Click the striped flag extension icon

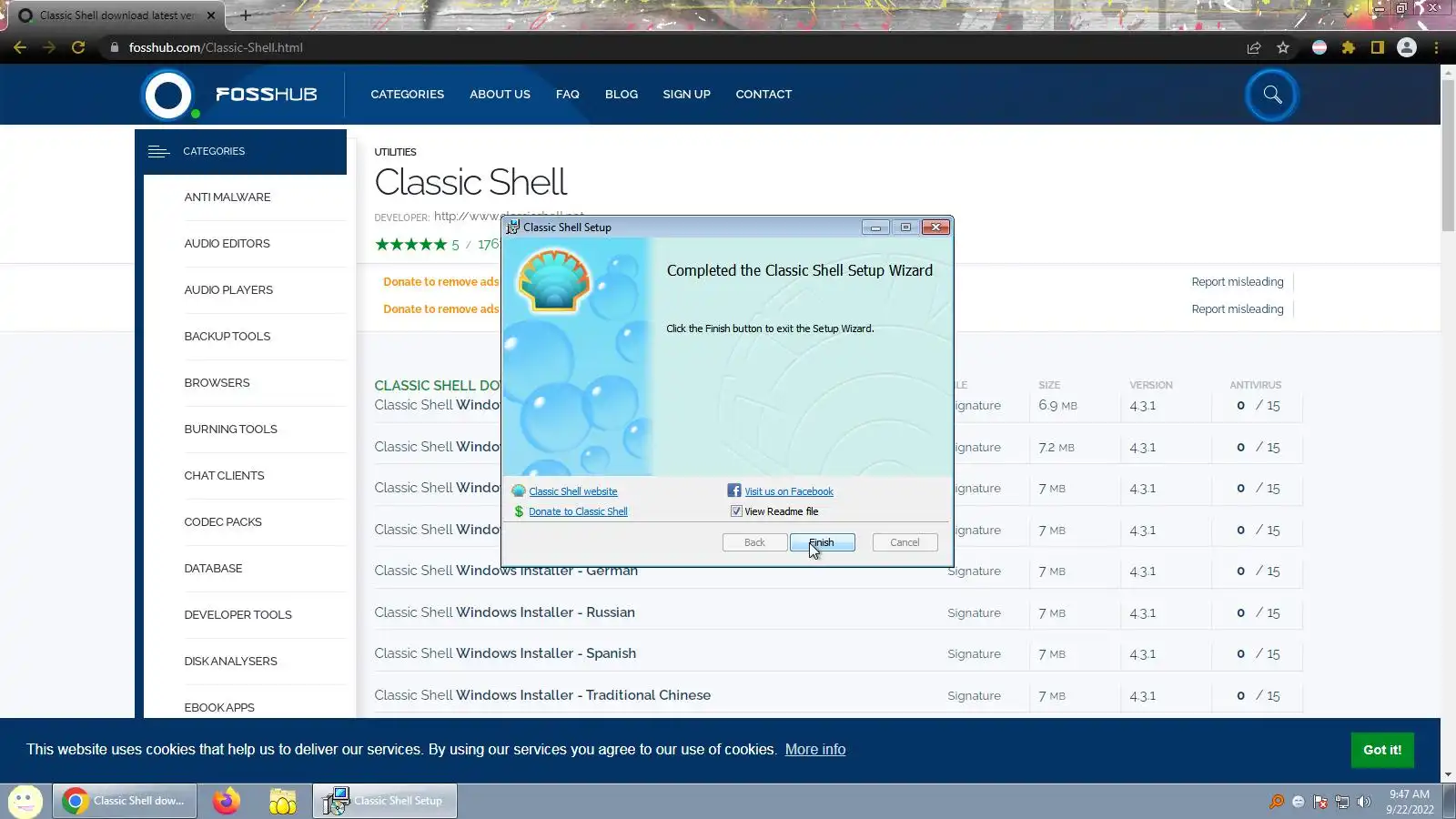[x=1319, y=47]
